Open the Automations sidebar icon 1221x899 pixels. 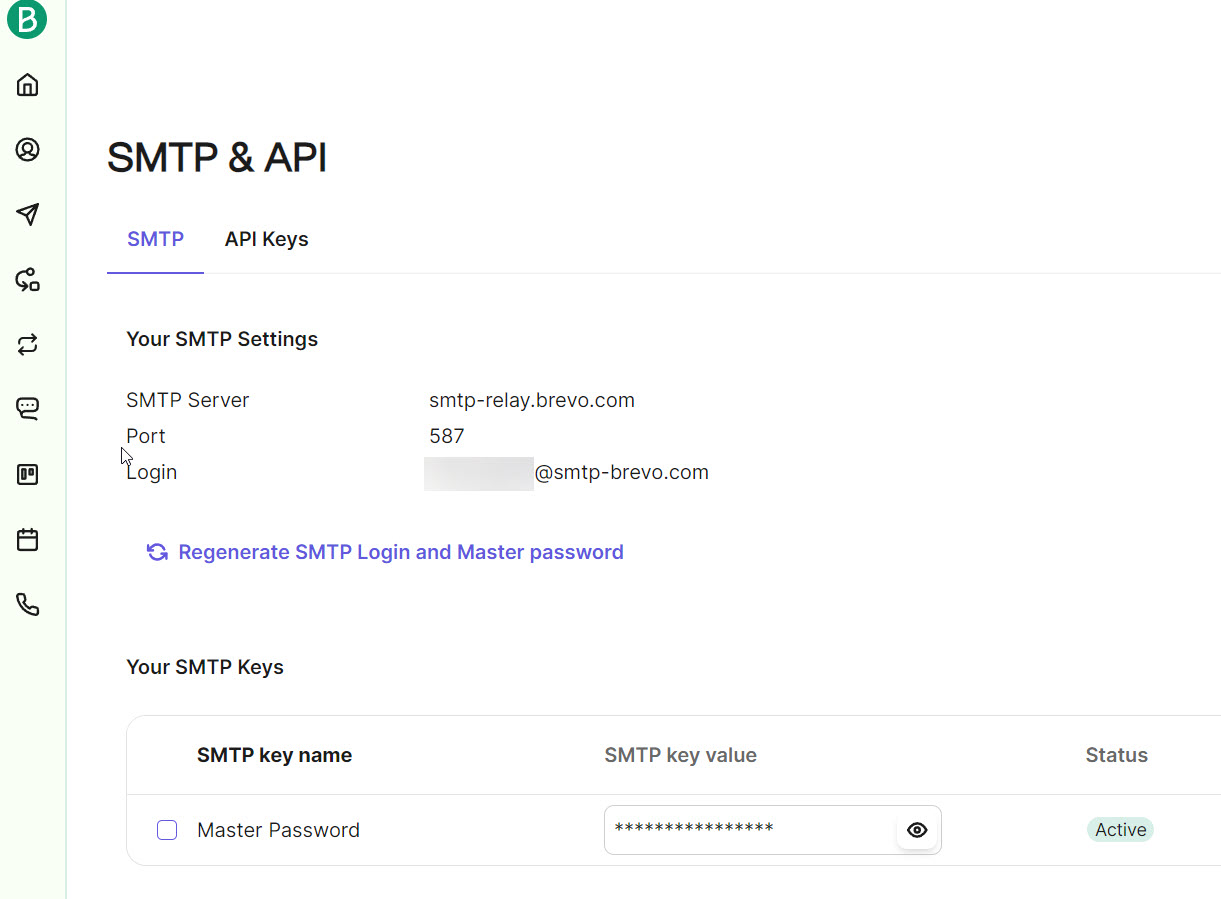28,280
